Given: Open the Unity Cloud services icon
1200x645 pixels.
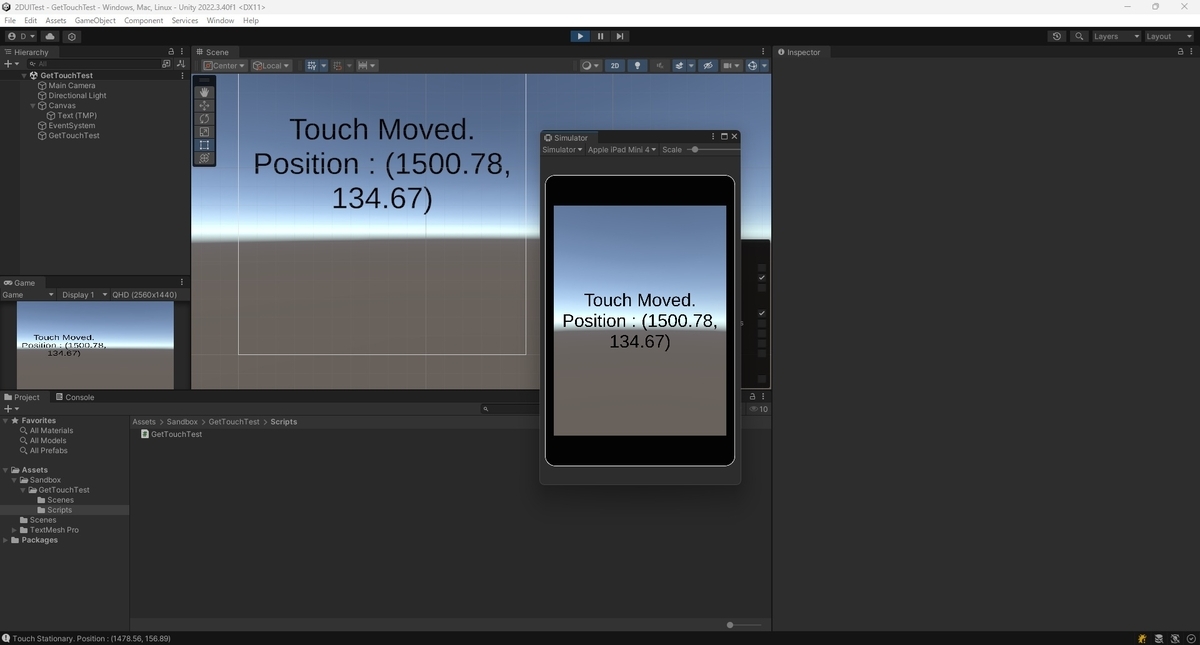Looking at the screenshot, I should click(49, 36).
